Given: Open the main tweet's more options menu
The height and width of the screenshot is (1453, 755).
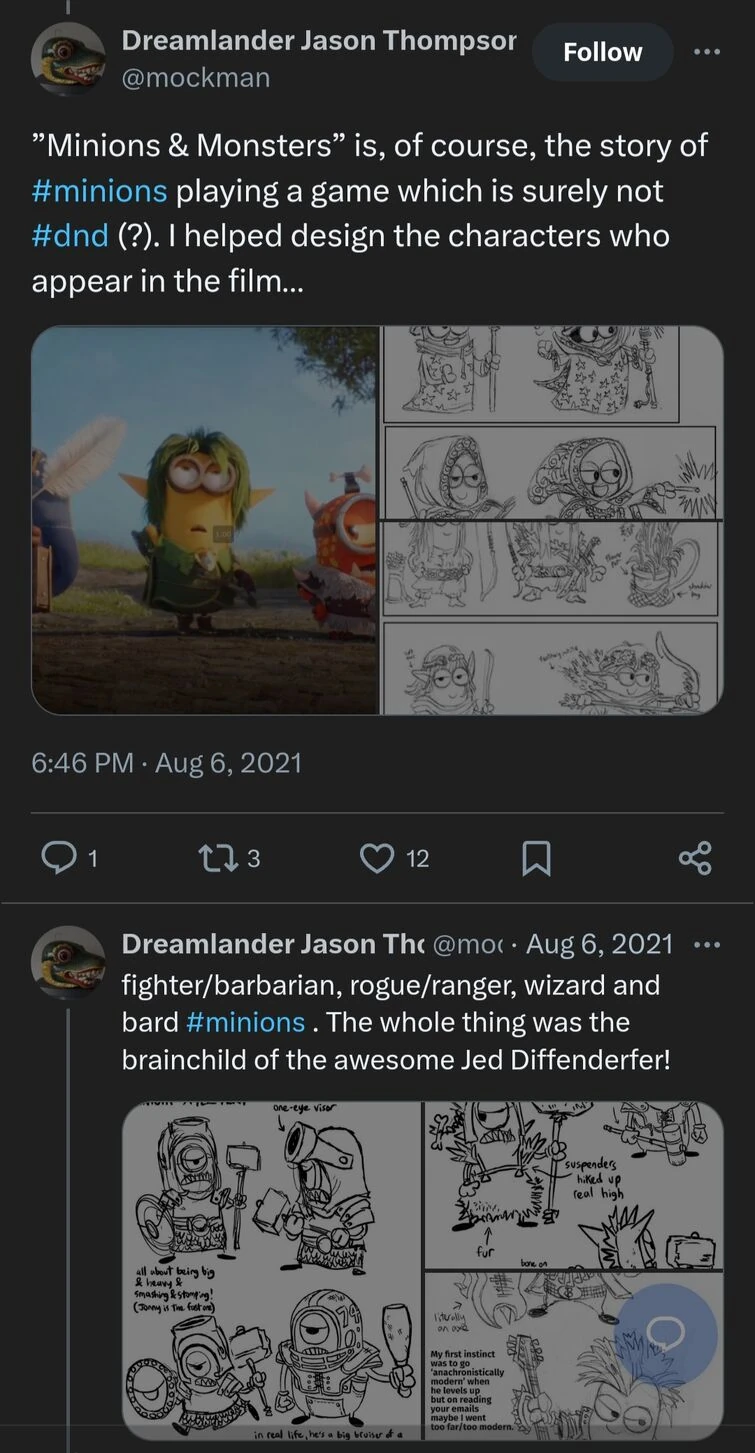Looking at the screenshot, I should coord(706,52).
